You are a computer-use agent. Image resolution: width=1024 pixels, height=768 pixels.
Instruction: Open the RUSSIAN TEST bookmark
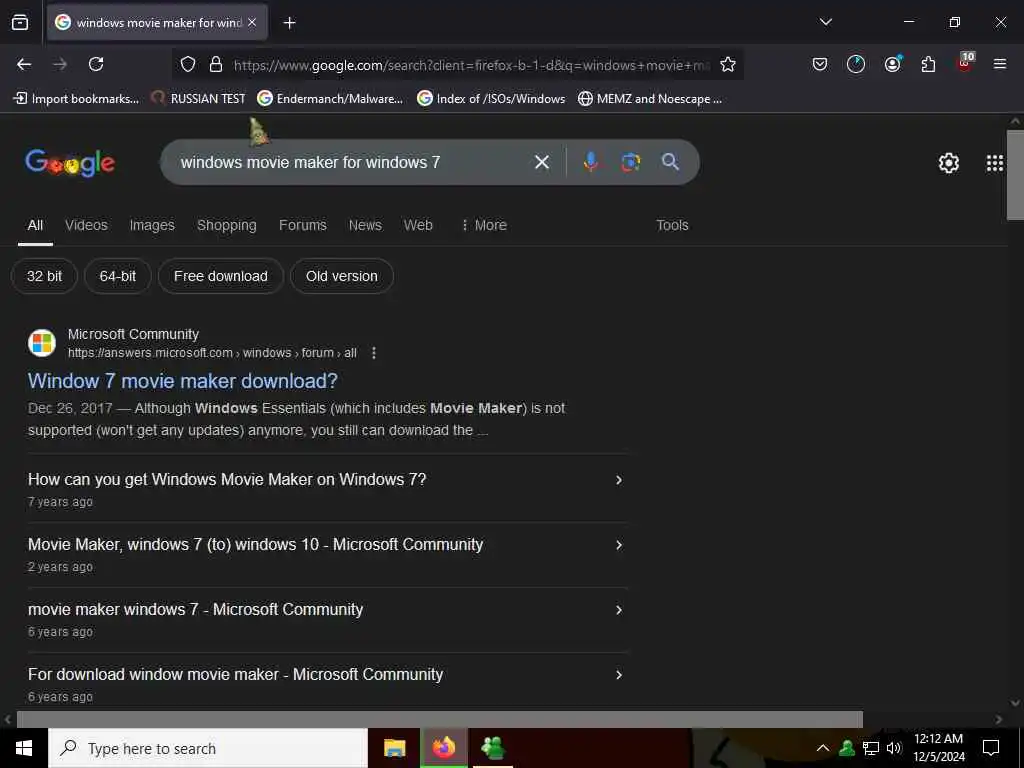pos(198,99)
